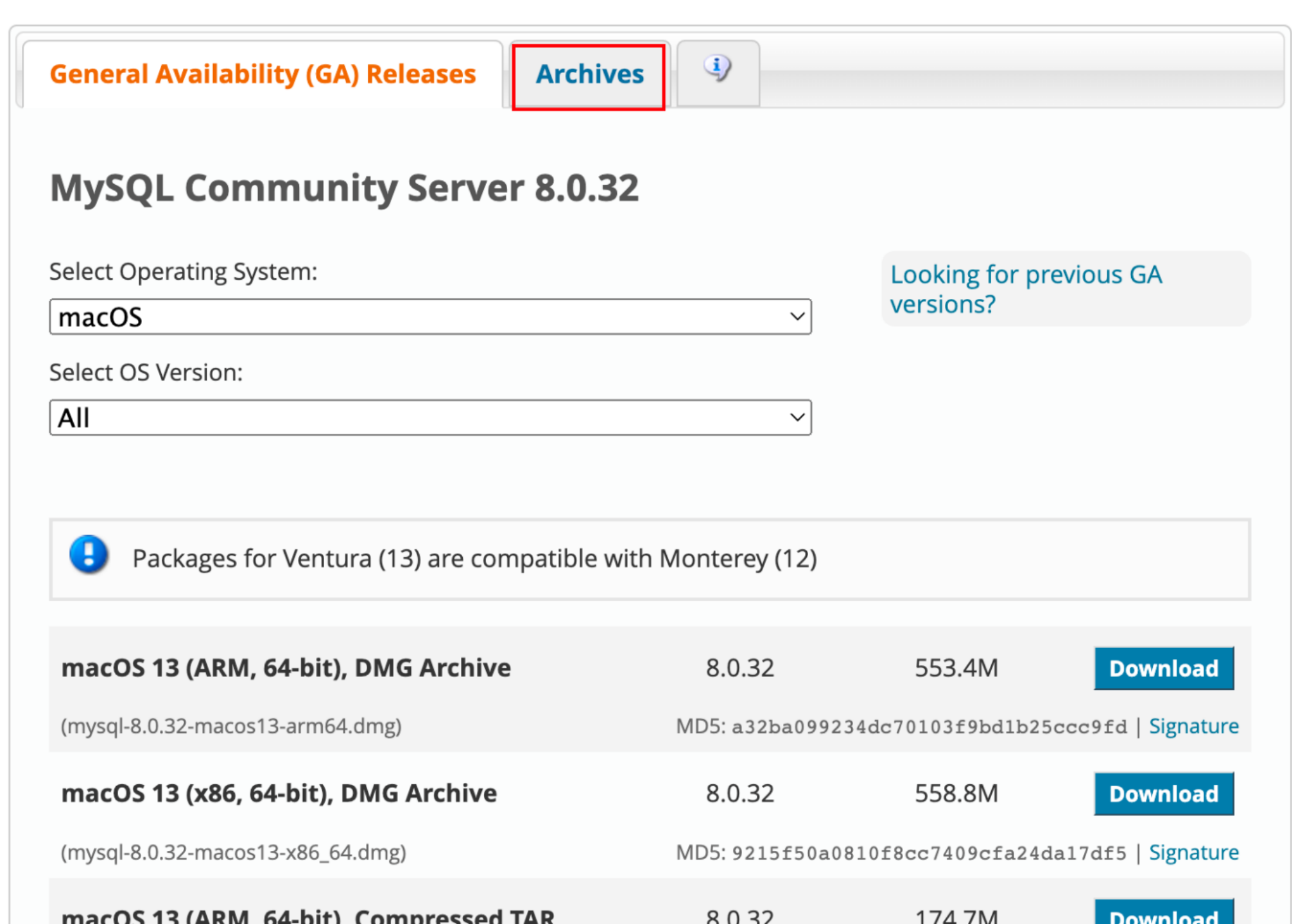Image resolution: width=1314 pixels, height=924 pixels.
Task: Open the Archives tab
Action: click(x=589, y=75)
